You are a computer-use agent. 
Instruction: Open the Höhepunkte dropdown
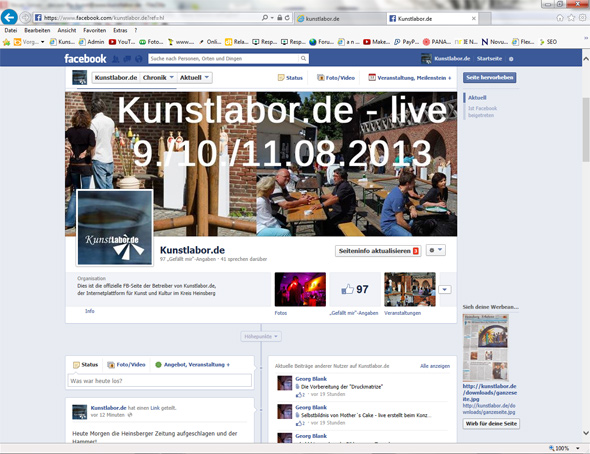pos(261,336)
